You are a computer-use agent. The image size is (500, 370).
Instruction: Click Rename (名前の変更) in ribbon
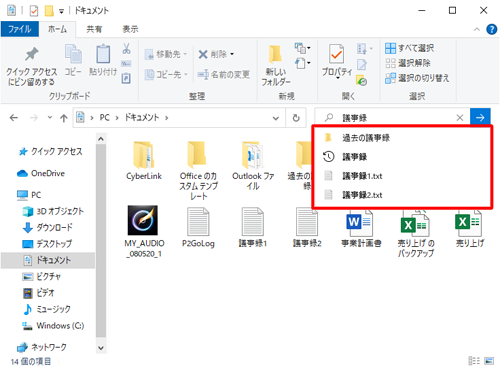(223, 74)
